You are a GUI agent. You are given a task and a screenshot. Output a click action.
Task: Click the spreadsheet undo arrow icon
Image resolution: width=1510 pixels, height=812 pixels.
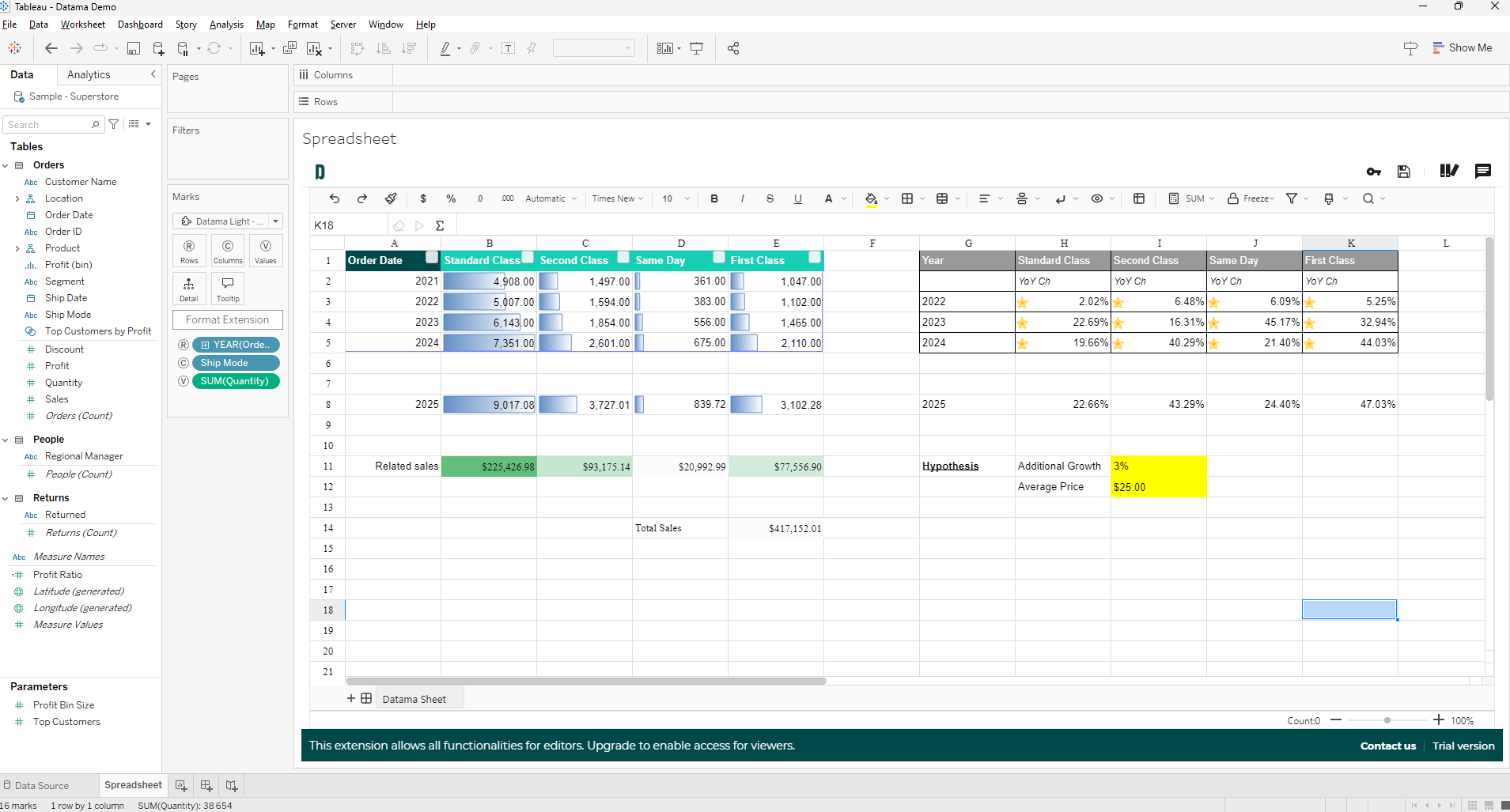tap(335, 198)
